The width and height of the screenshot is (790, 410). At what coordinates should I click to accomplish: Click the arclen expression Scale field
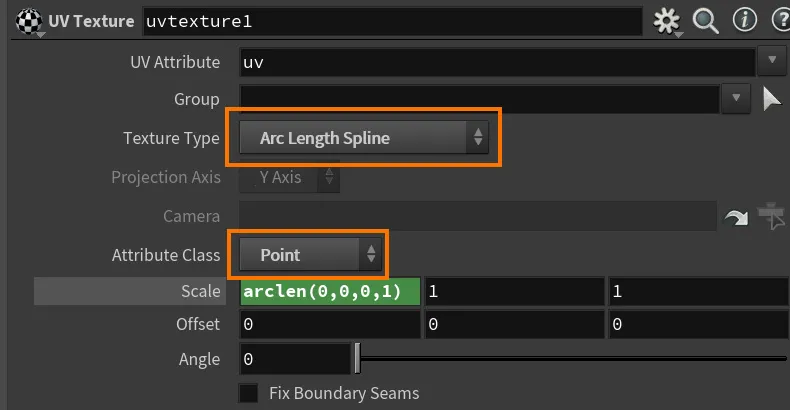point(330,292)
